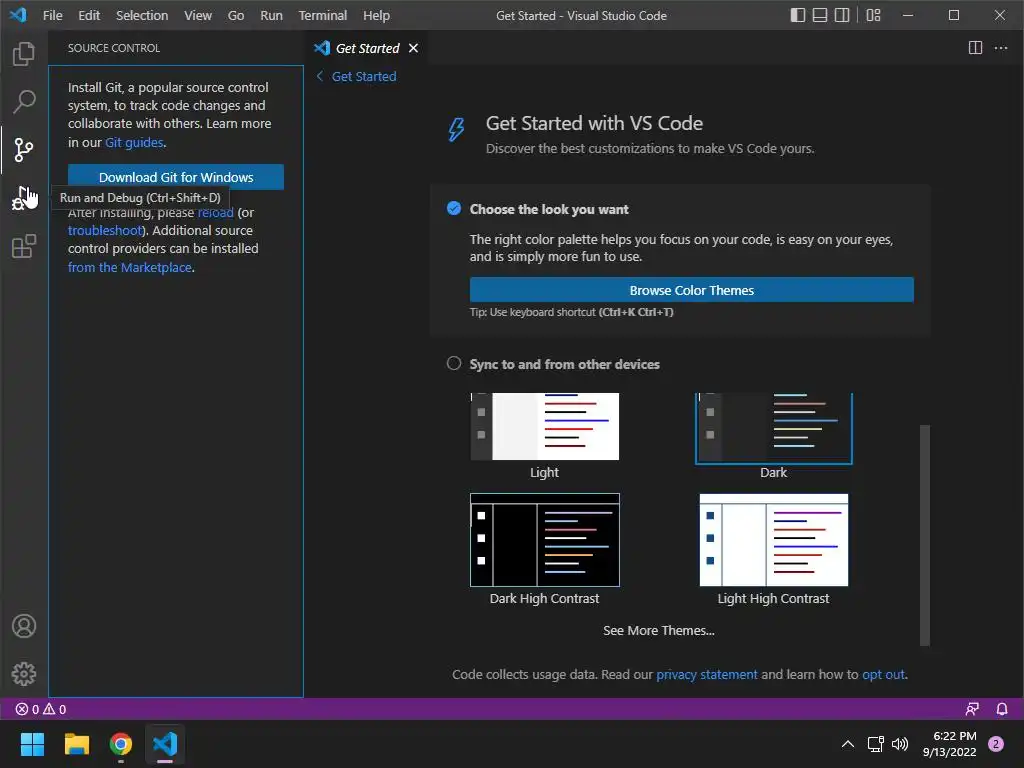Open the privacy statement link
The width and height of the screenshot is (1024, 768).
[707, 675]
